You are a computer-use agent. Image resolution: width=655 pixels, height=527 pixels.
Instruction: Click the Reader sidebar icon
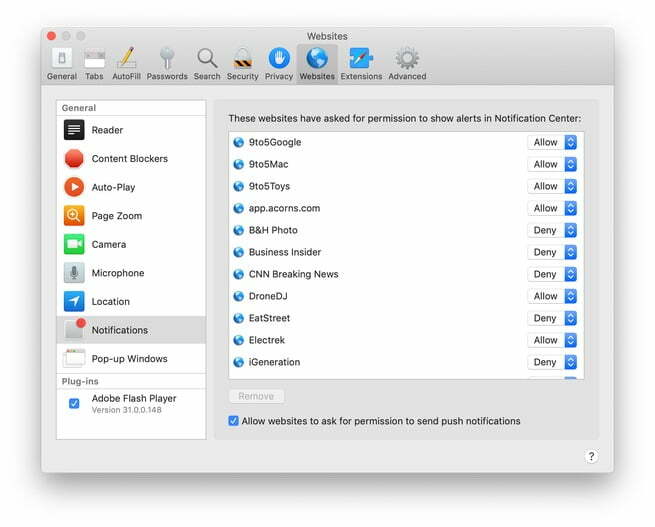(x=74, y=130)
